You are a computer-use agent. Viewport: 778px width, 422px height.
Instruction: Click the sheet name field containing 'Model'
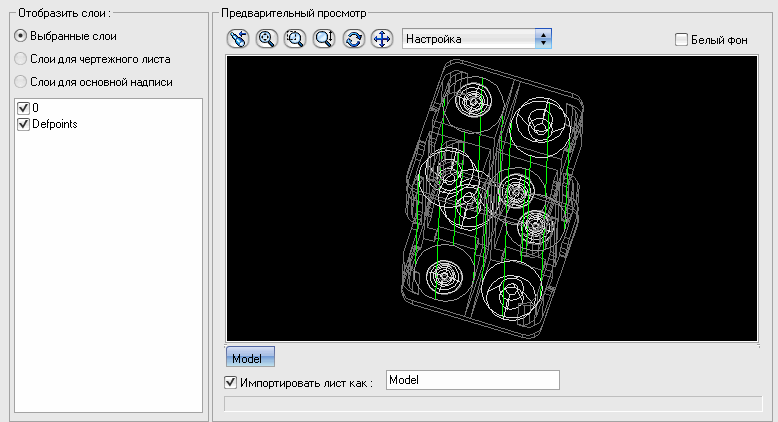pyautogui.click(x=471, y=380)
